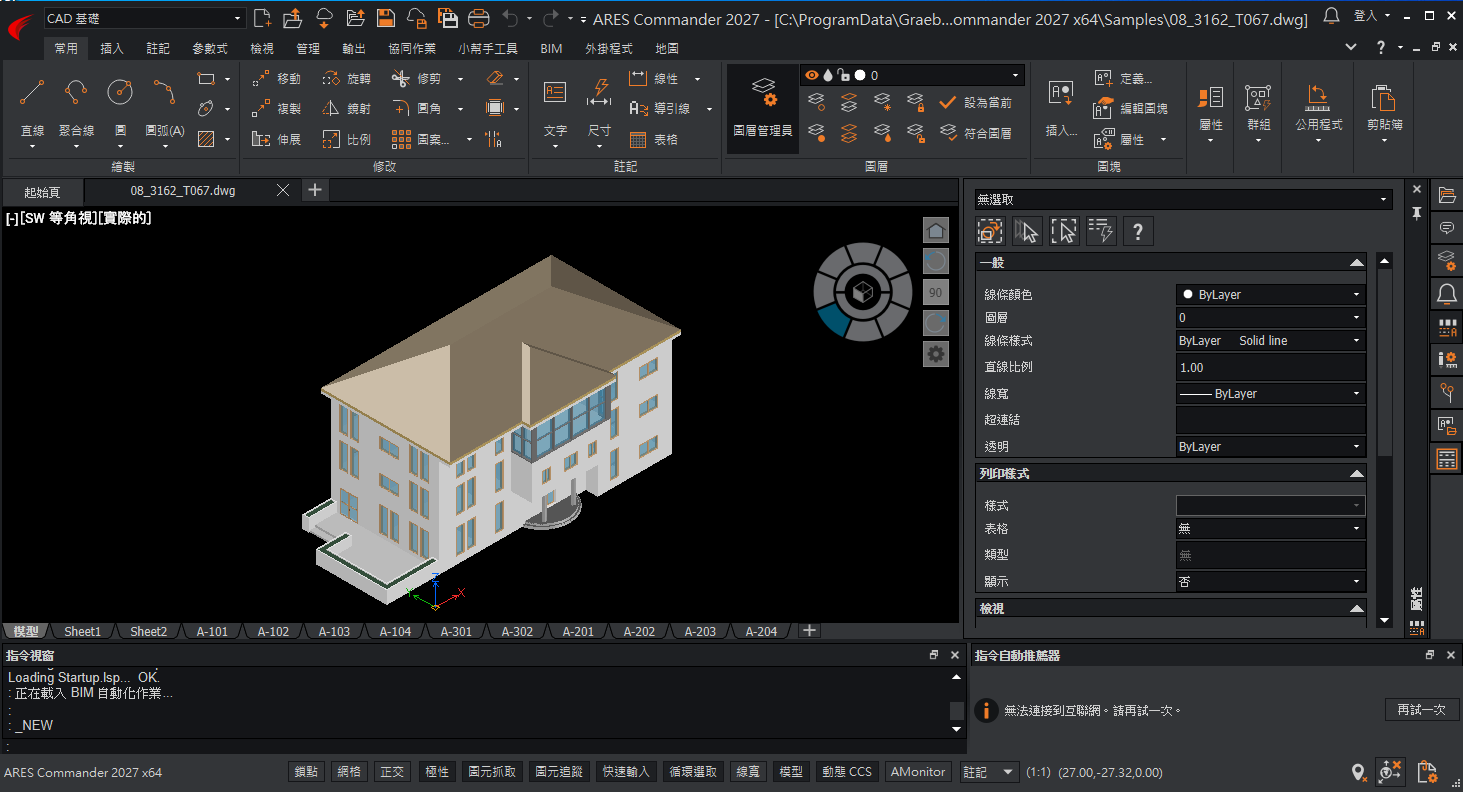Click the 移動 move tool
The height and width of the screenshot is (792, 1463).
point(276,79)
